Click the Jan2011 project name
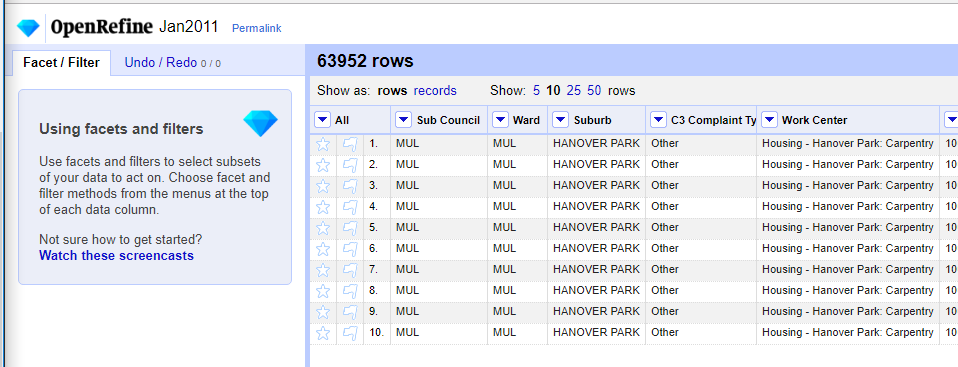The image size is (958, 367). [x=188, y=27]
